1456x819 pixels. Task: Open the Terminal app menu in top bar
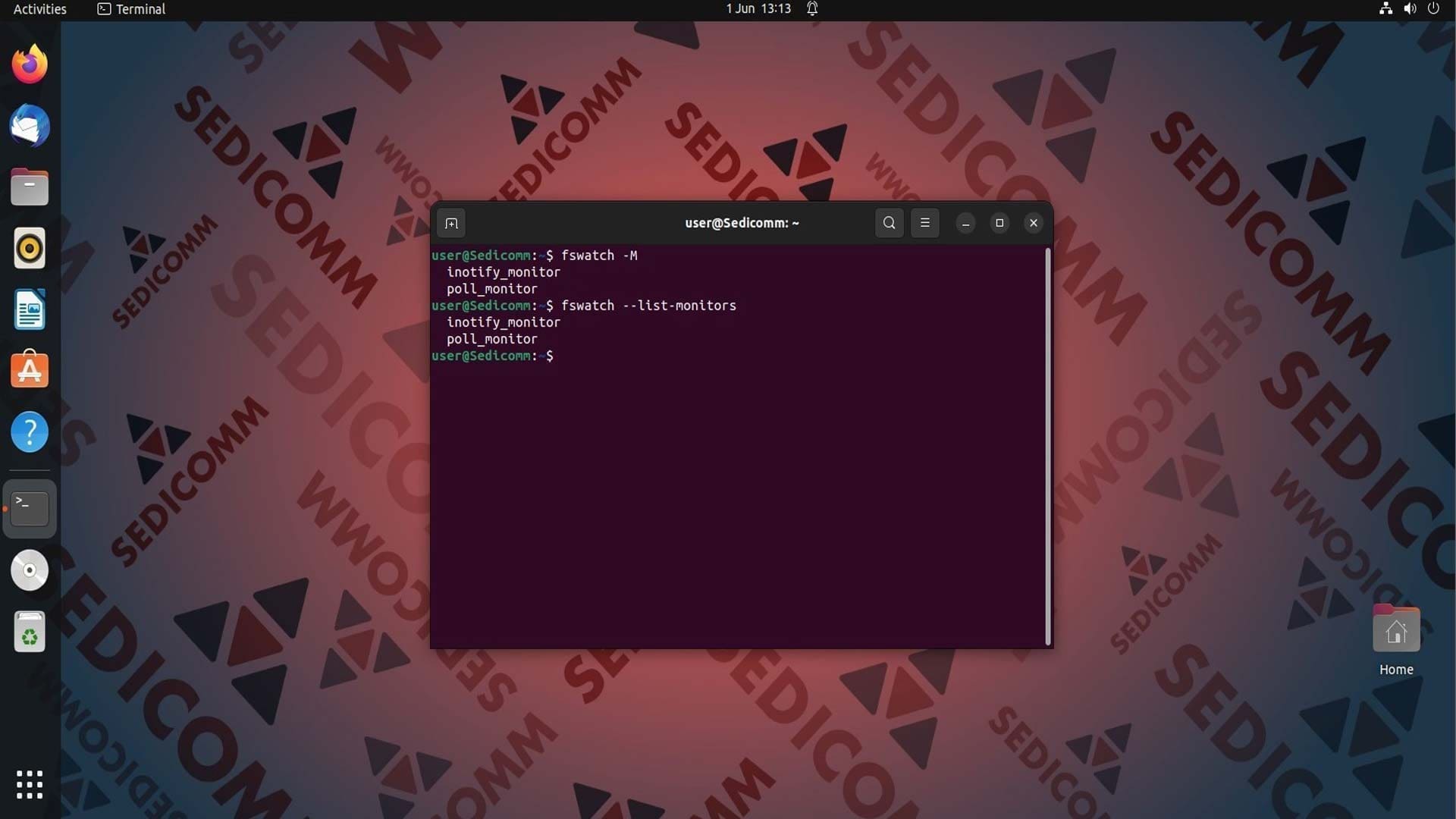tap(131, 9)
